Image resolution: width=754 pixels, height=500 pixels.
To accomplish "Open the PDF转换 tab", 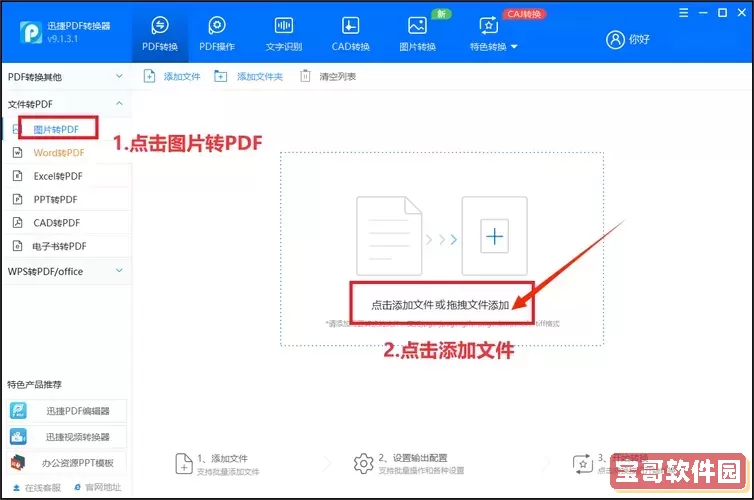I will (x=160, y=34).
